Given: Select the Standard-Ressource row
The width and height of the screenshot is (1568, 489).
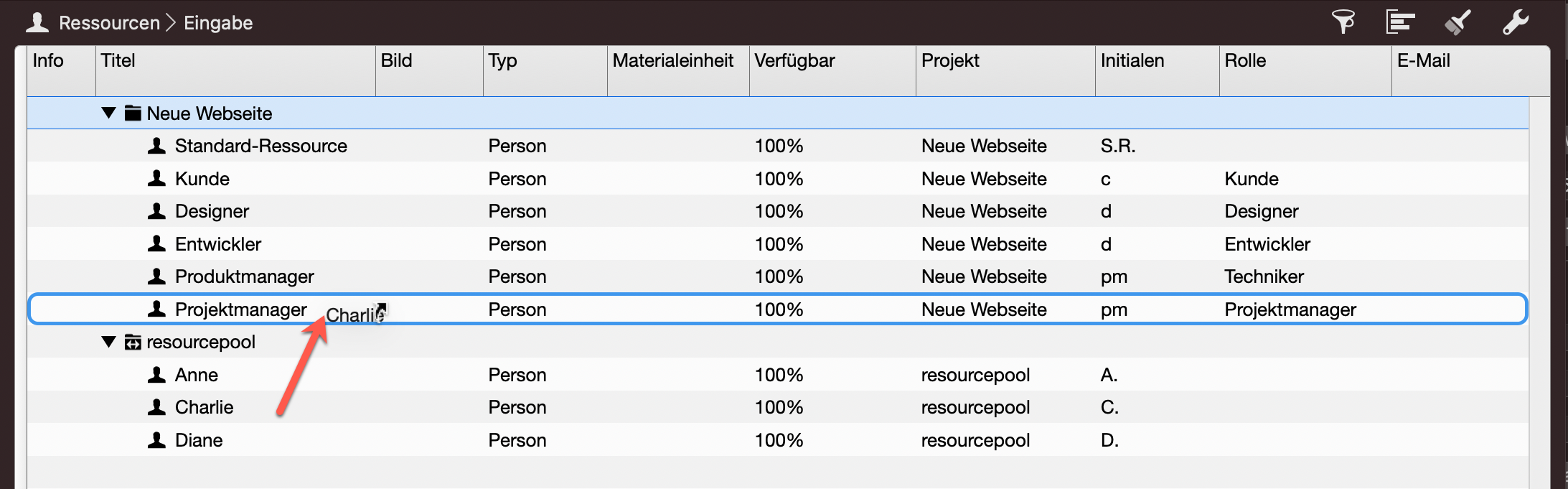Looking at the screenshot, I should 260,146.
